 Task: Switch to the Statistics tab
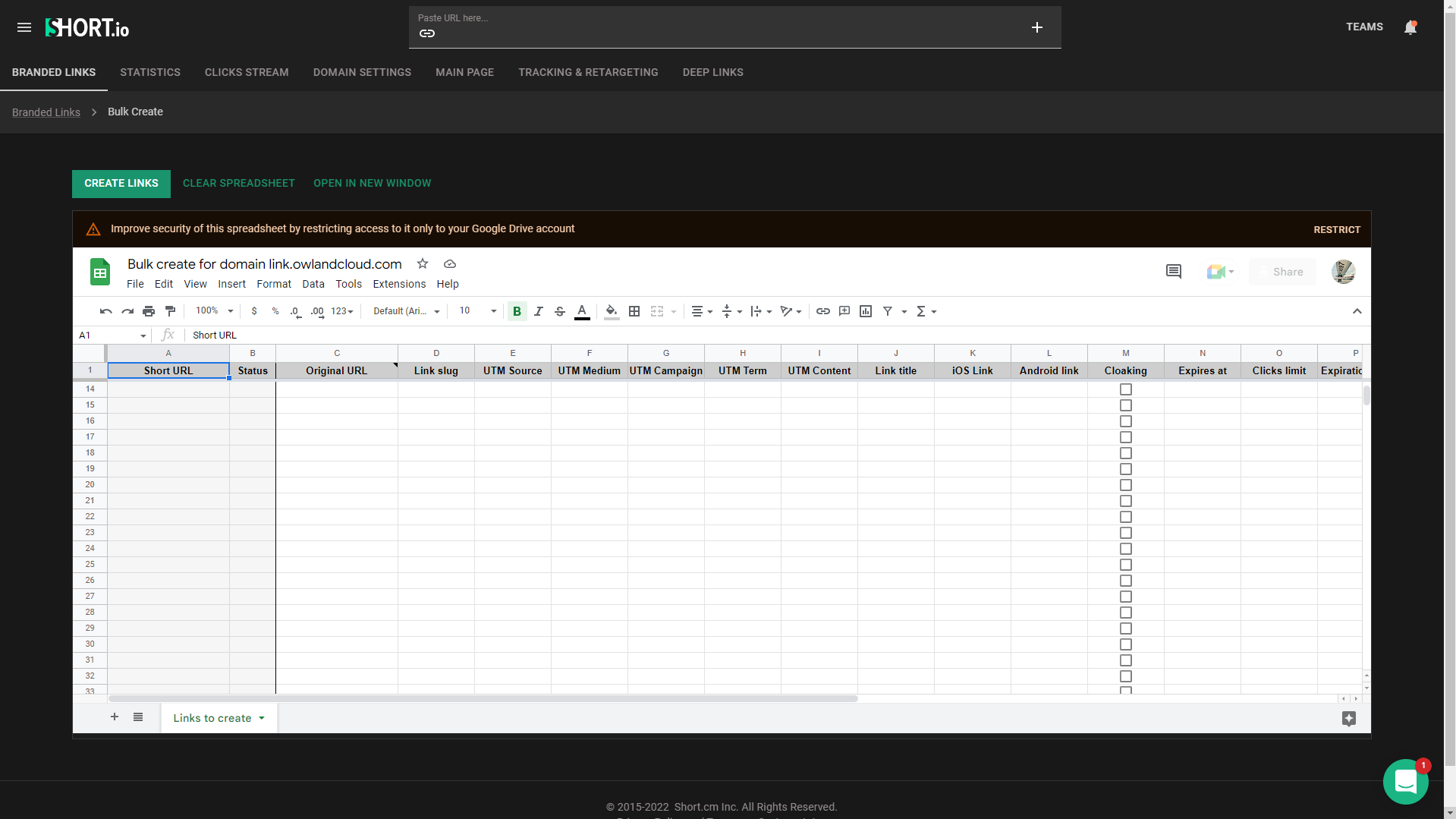[150, 72]
